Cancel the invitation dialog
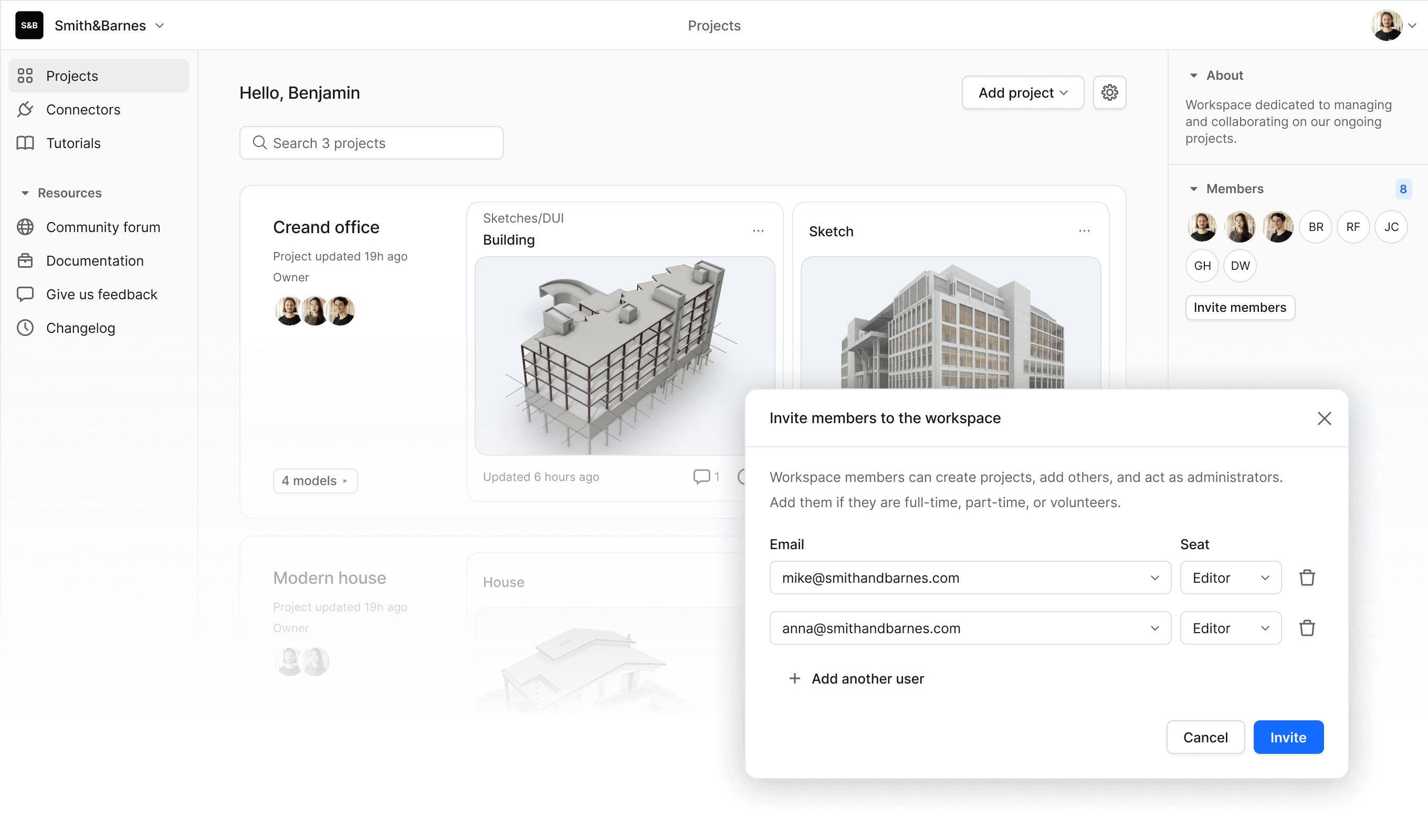The image size is (1428, 840). [1205, 737]
